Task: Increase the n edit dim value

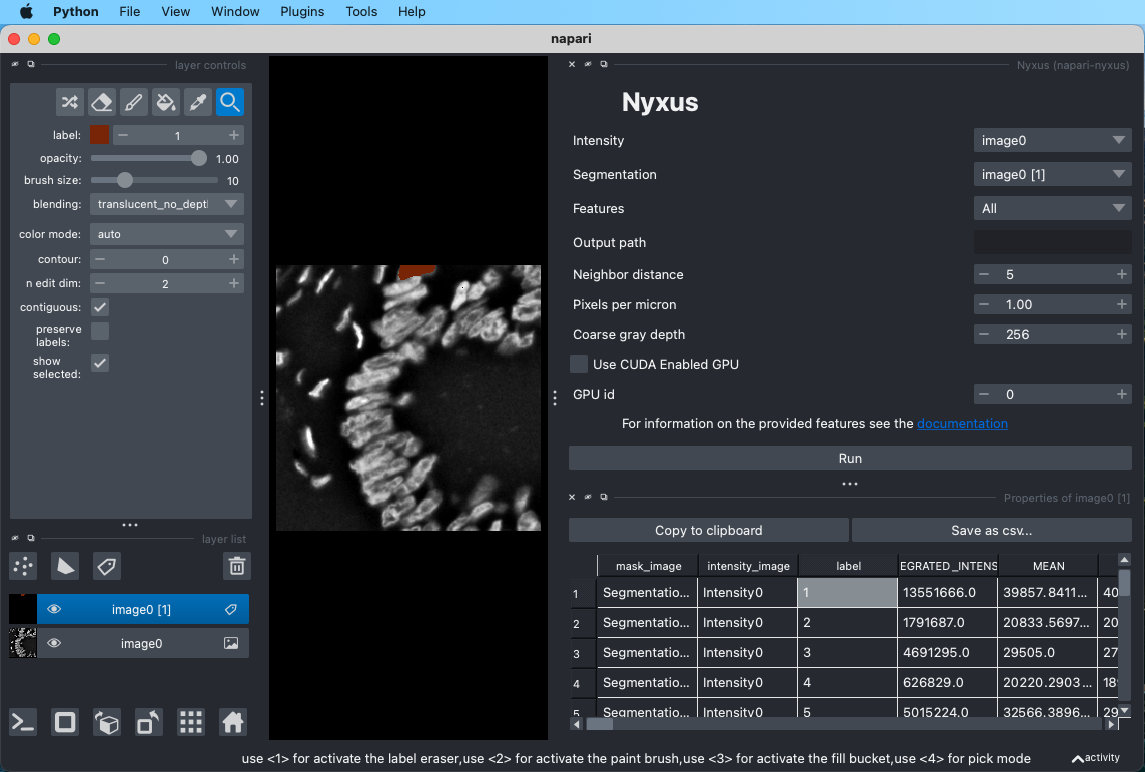Action: click(234, 283)
